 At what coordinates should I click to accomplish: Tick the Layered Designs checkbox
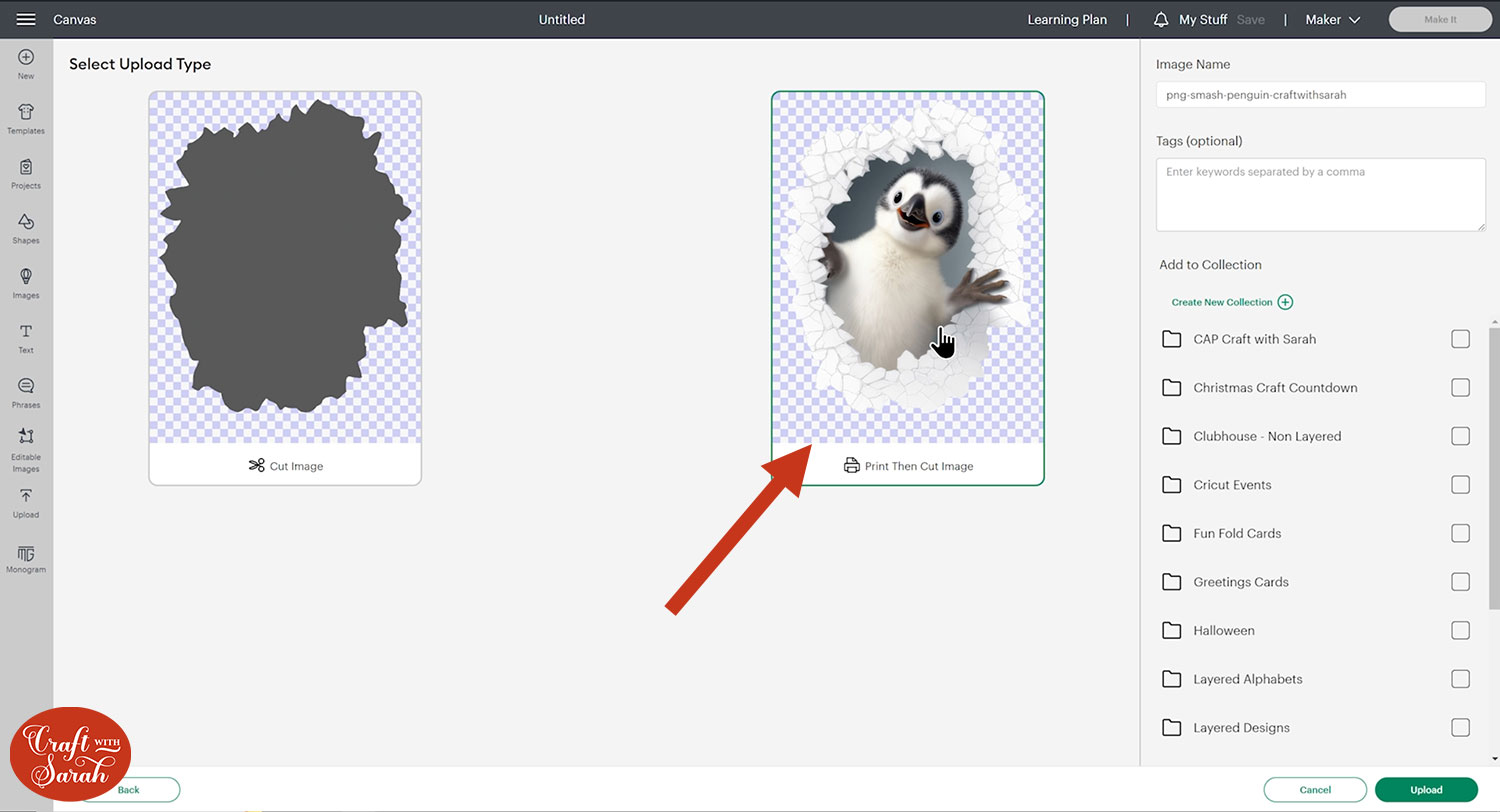click(1460, 727)
